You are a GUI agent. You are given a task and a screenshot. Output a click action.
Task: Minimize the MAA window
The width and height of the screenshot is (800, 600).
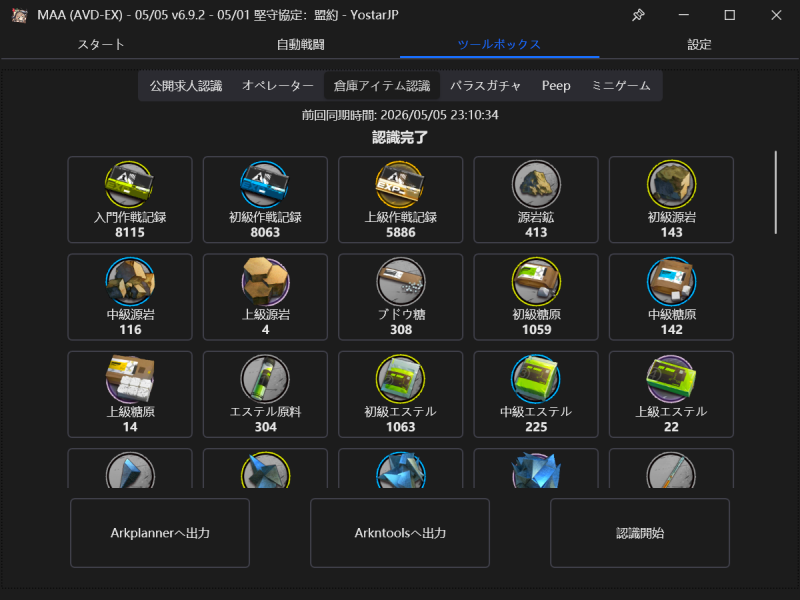684,15
